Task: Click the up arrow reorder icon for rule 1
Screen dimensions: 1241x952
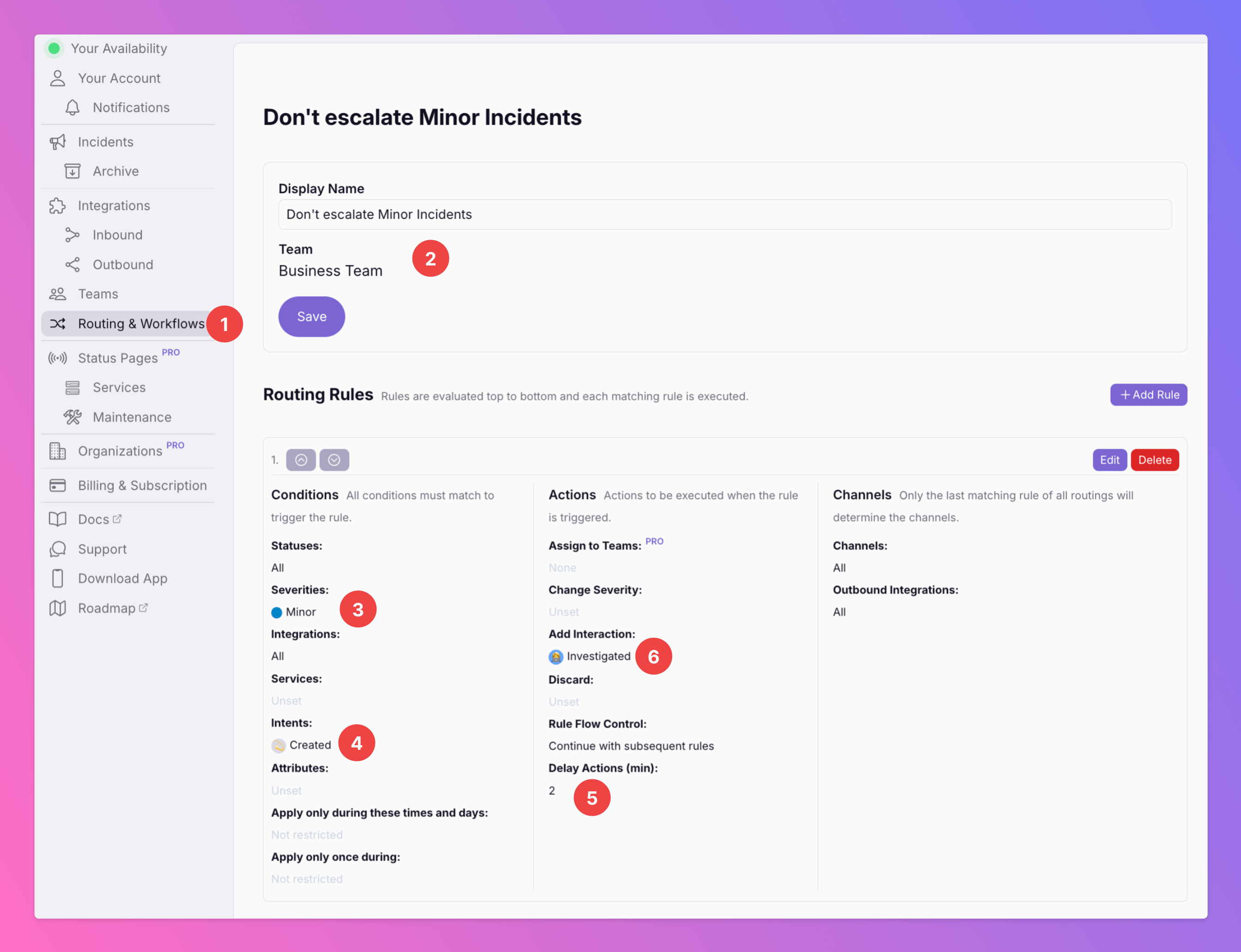Action: (301, 459)
